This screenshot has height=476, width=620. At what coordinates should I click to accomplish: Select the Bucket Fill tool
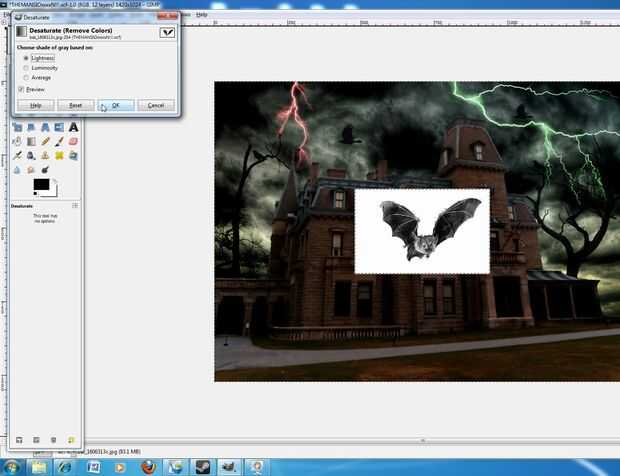pos(17,142)
